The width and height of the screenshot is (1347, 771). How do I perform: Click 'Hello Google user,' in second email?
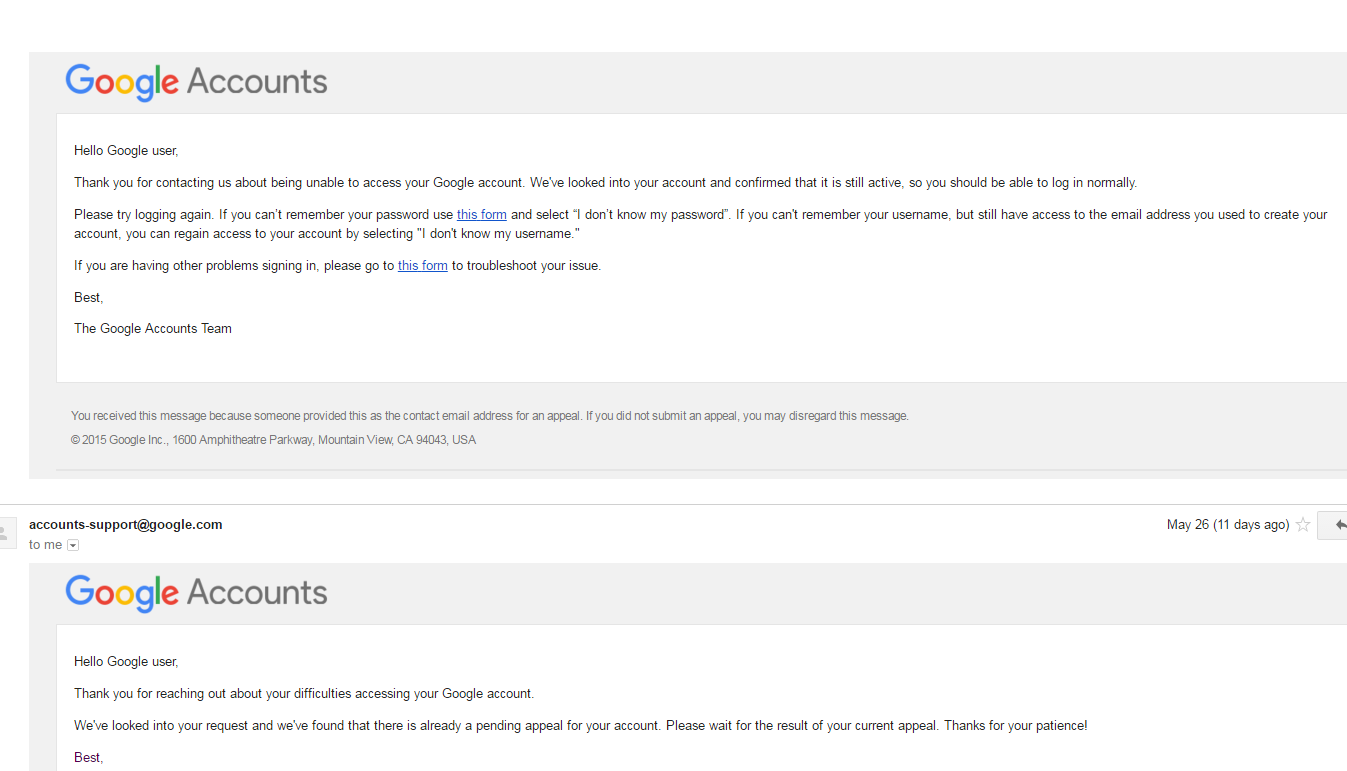pos(126,661)
